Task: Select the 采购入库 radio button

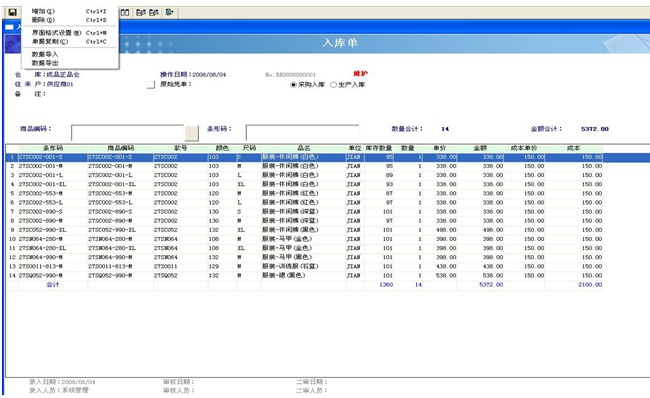Action: point(293,85)
